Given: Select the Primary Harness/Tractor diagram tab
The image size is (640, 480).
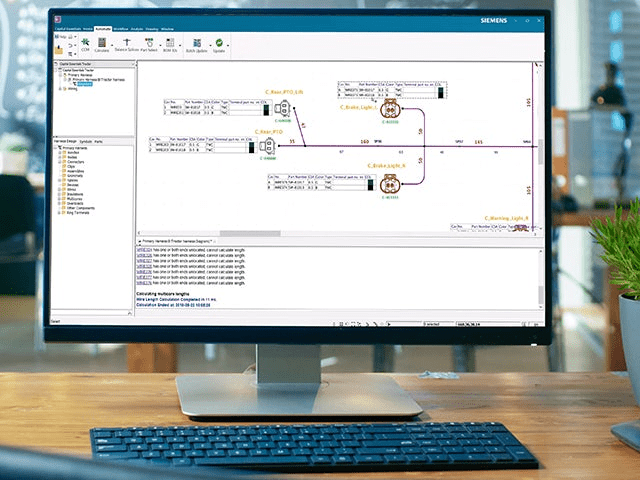Looking at the screenshot, I should point(175,241).
